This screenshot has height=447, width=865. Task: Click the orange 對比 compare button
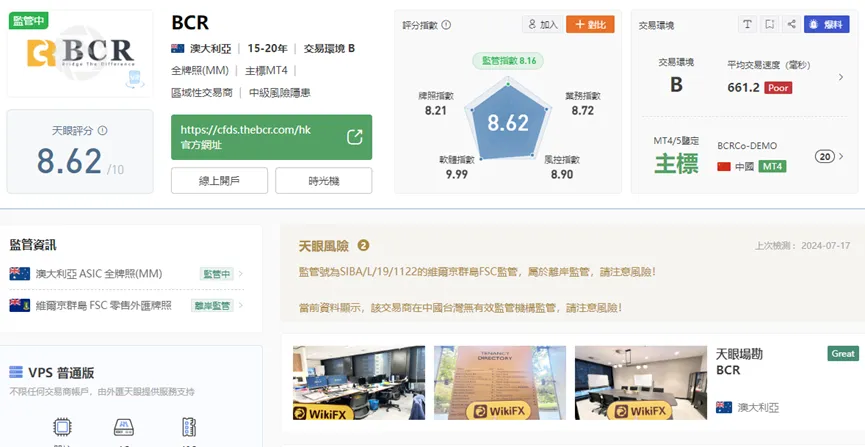(590, 24)
